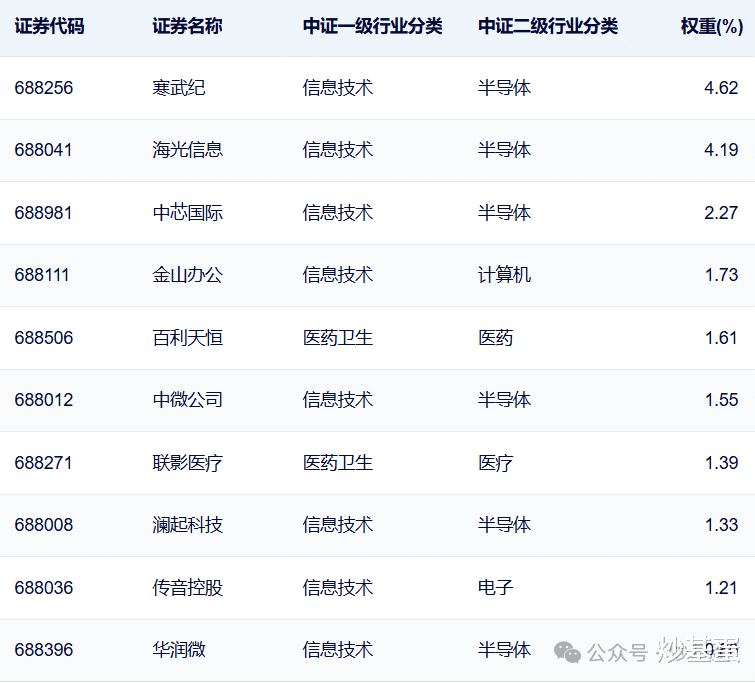The height and width of the screenshot is (683, 755).
Task: Click weight value 1.33
Action: click(x=721, y=525)
